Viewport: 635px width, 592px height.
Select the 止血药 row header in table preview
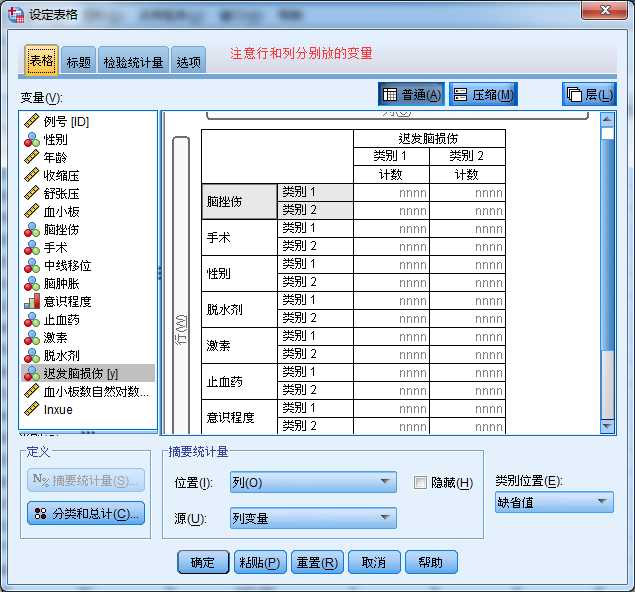pos(239,381)
